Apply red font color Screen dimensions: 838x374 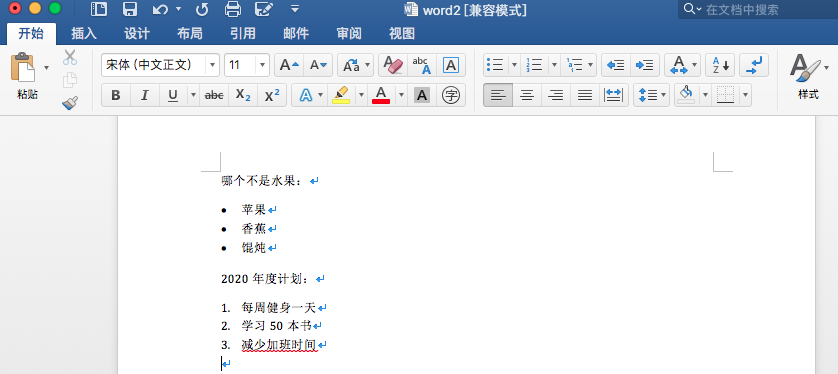point(381,95)
